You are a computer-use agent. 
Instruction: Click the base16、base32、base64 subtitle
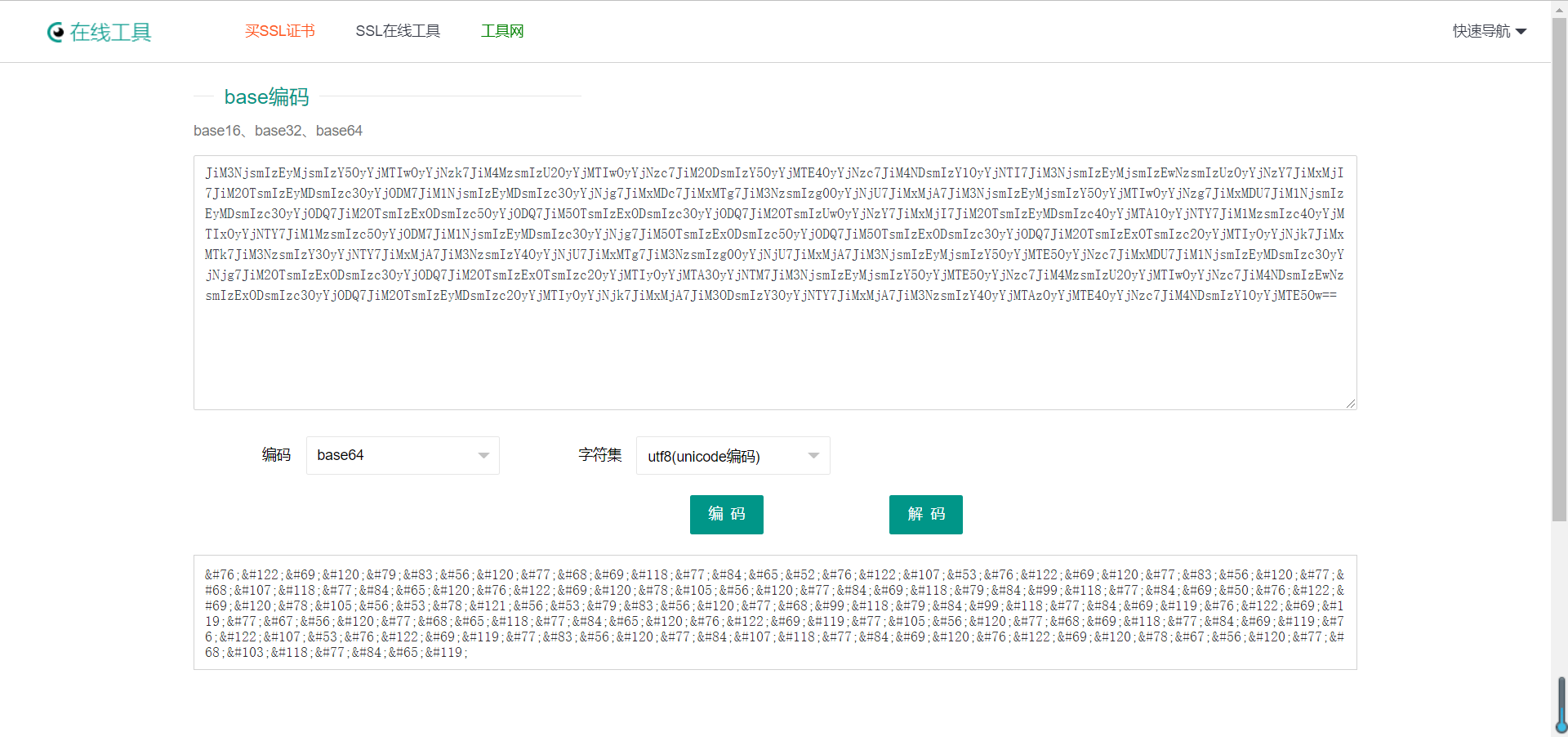pos(278,131)
